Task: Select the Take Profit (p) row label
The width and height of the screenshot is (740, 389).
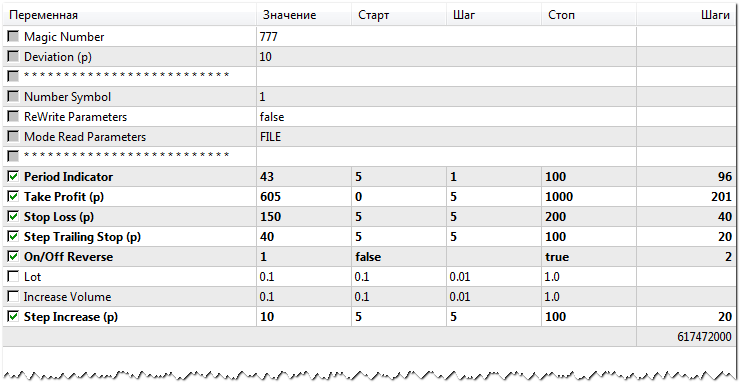Action: point(64,196)
